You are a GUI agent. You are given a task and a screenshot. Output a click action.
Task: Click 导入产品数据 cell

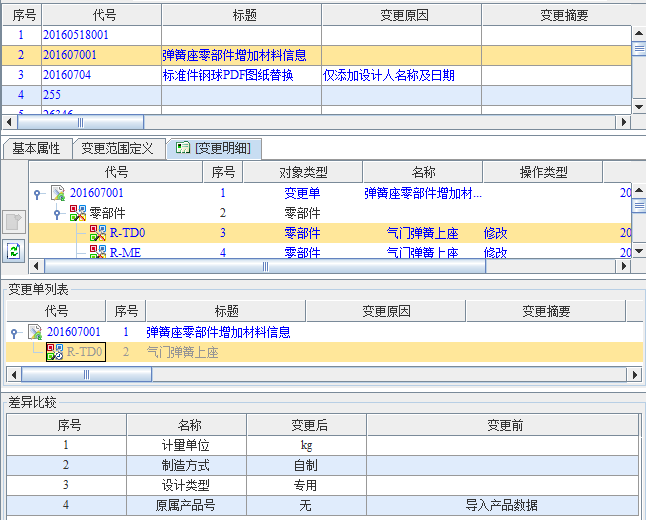[501, 505]
